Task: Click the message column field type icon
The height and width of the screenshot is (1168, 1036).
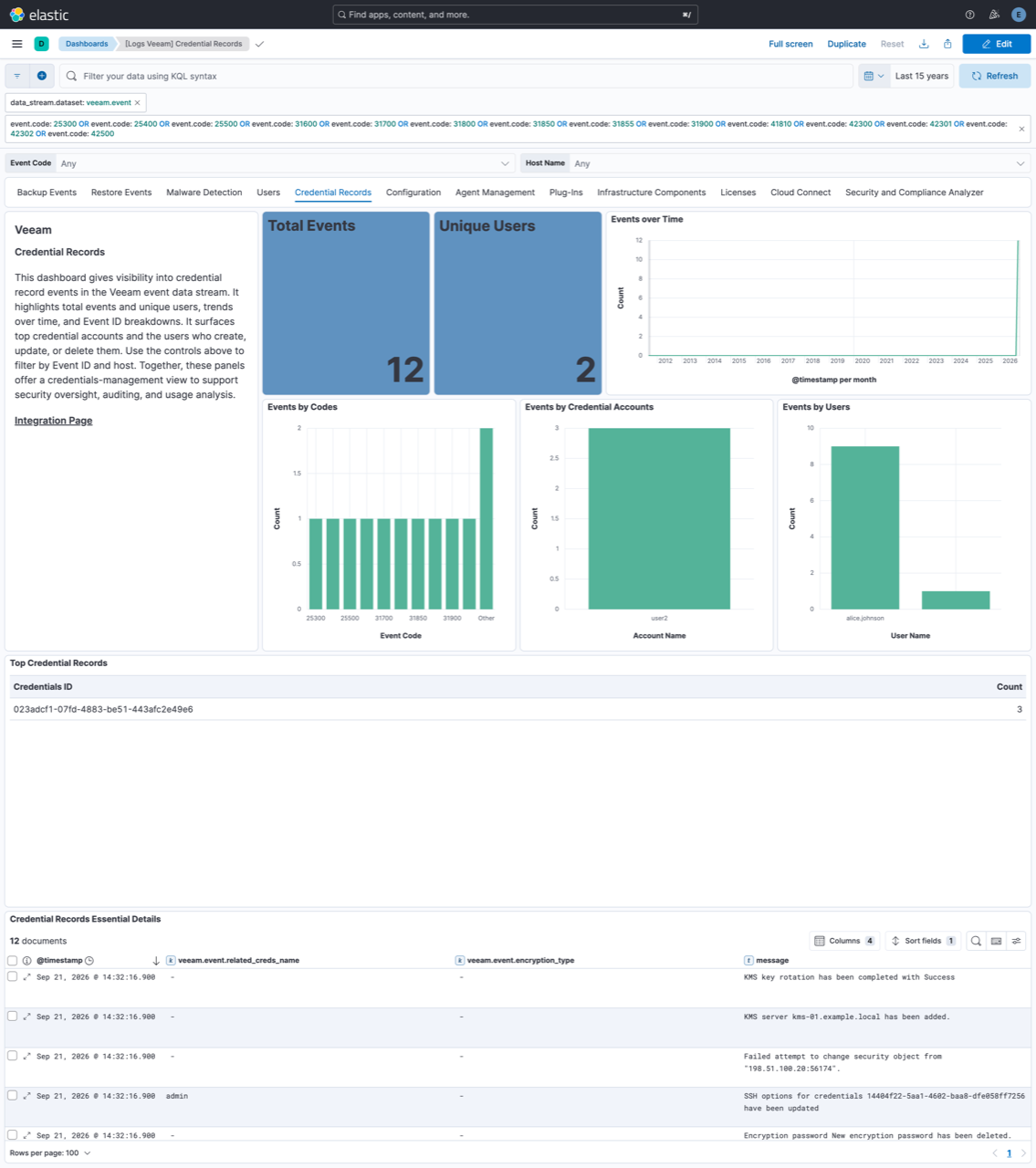Action: pos(748,961)
